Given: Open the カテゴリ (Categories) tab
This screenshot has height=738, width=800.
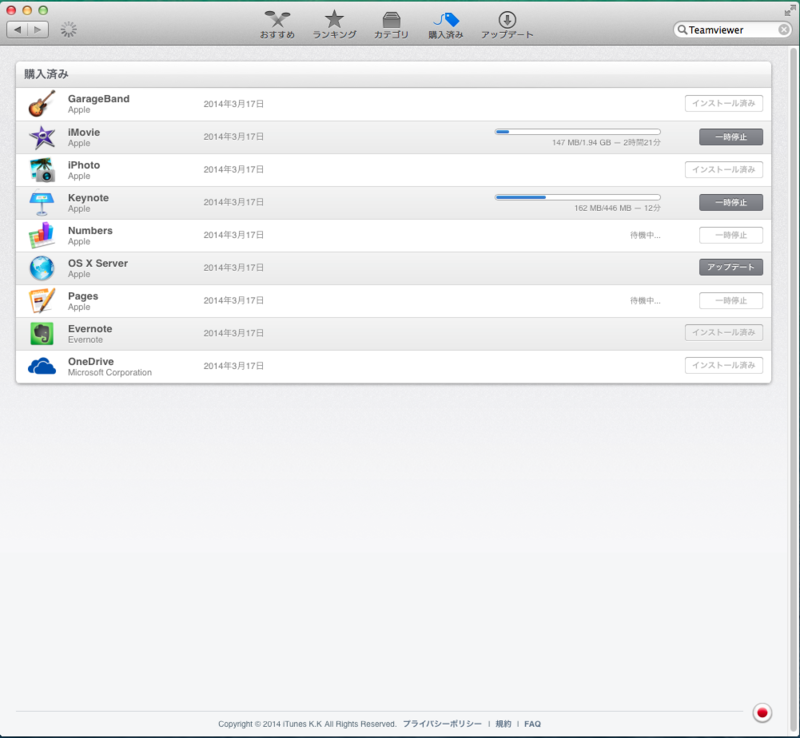Looking at the screenshot, I should [391, 25].
